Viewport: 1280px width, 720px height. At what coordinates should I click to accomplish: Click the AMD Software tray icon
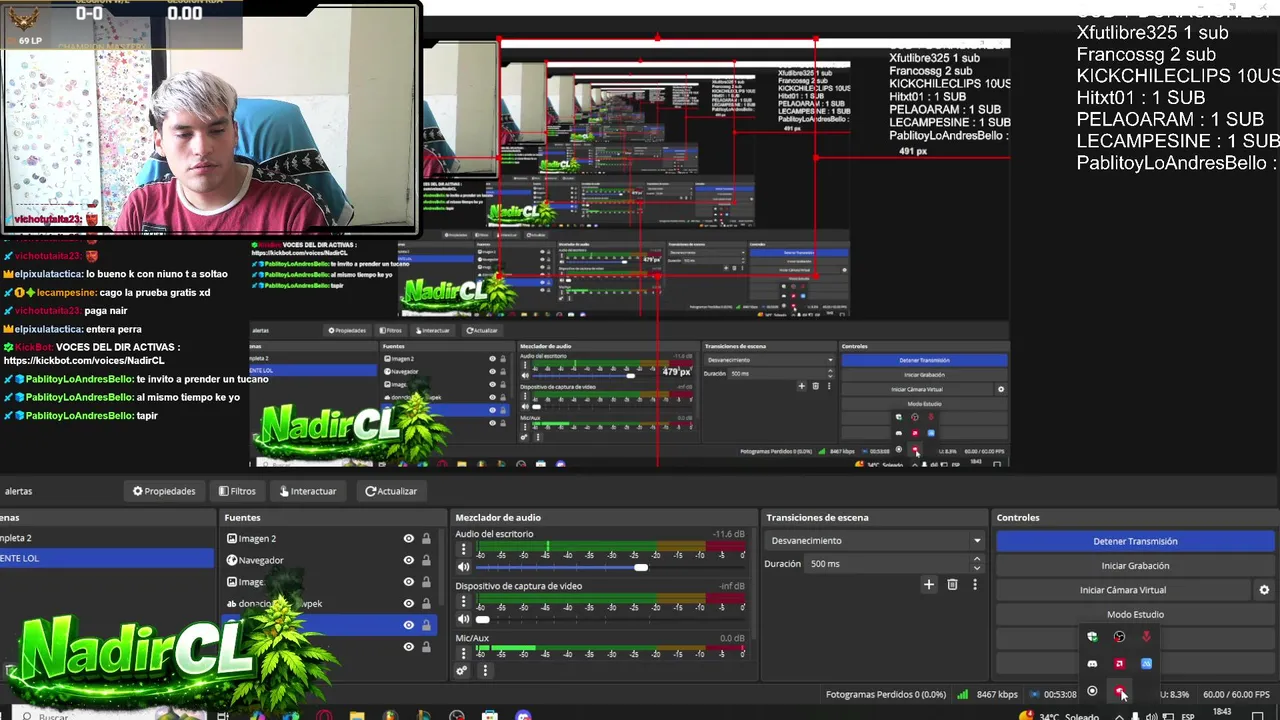1119,664
